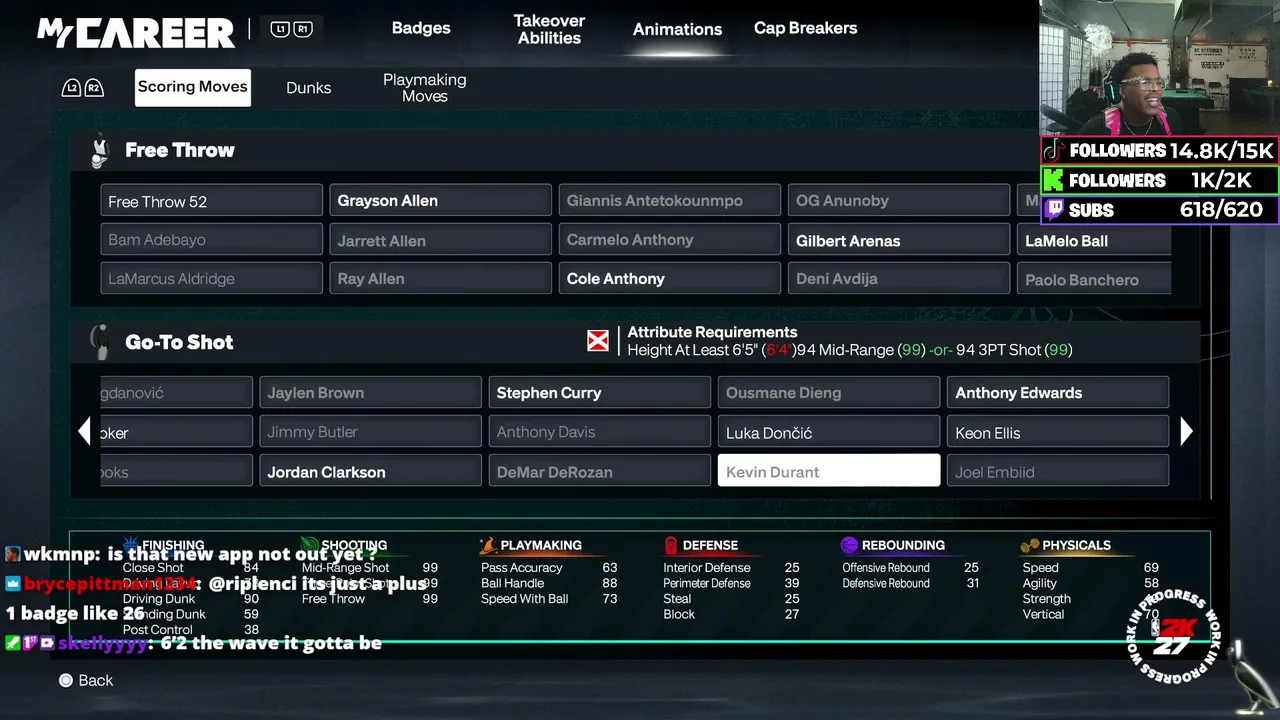
Task: Choose Gilbert Arenas free throw
Action: 898,239
